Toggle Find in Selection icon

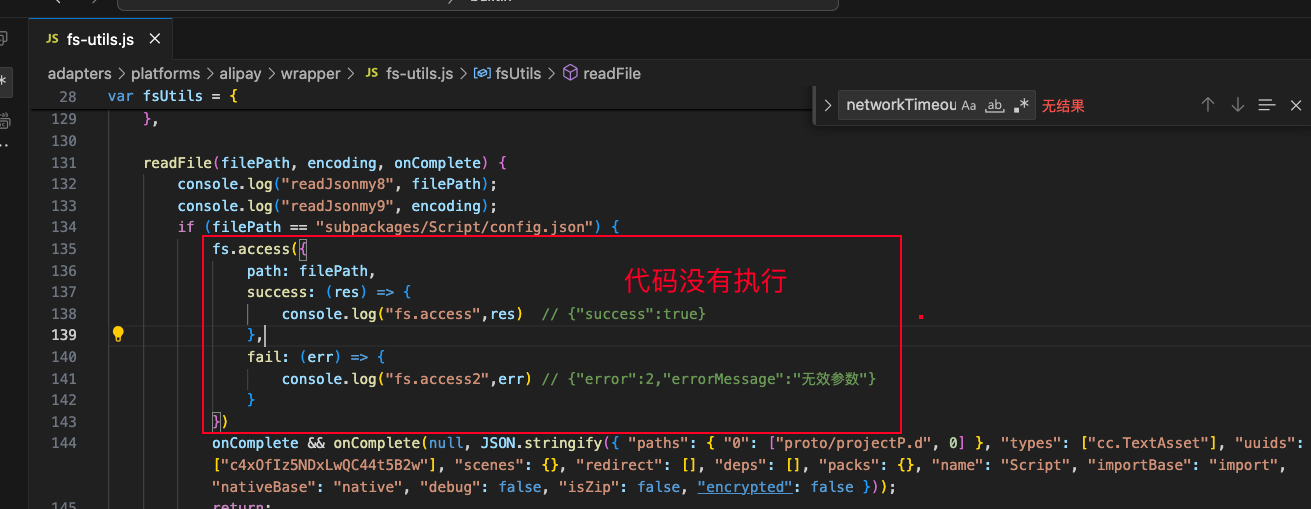1267,105
